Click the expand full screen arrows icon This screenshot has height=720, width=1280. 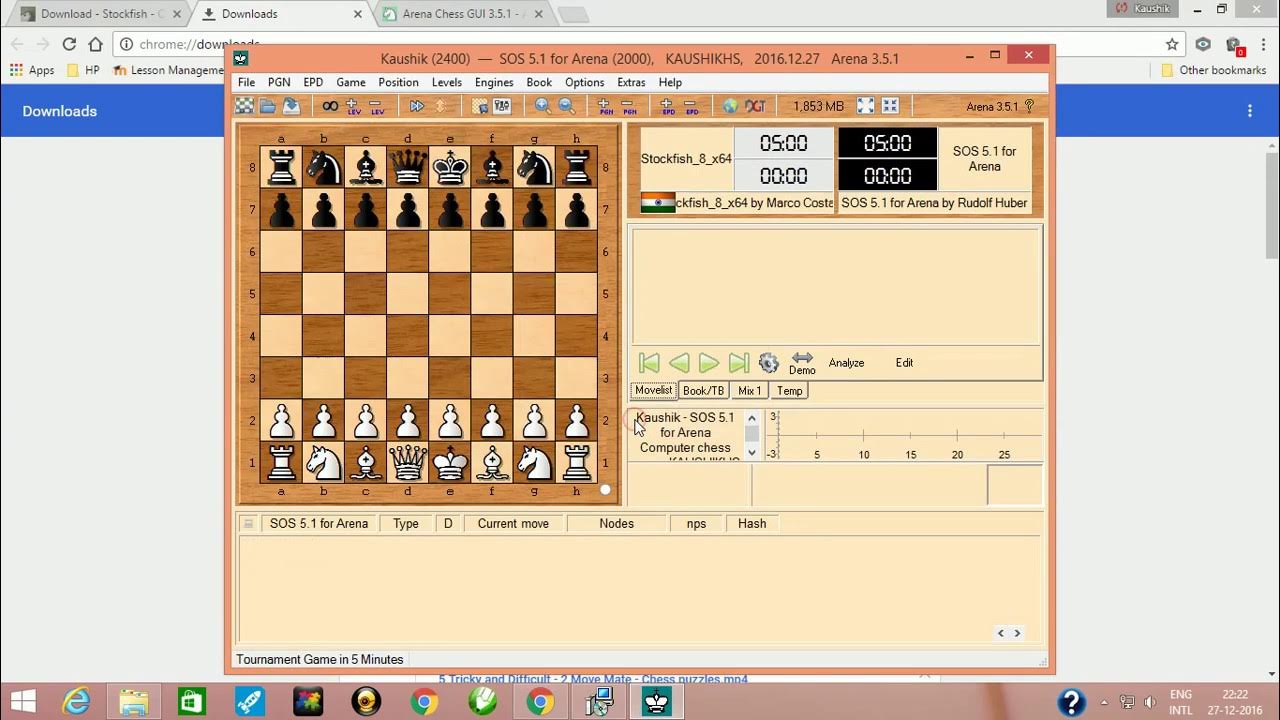(866, 106)
